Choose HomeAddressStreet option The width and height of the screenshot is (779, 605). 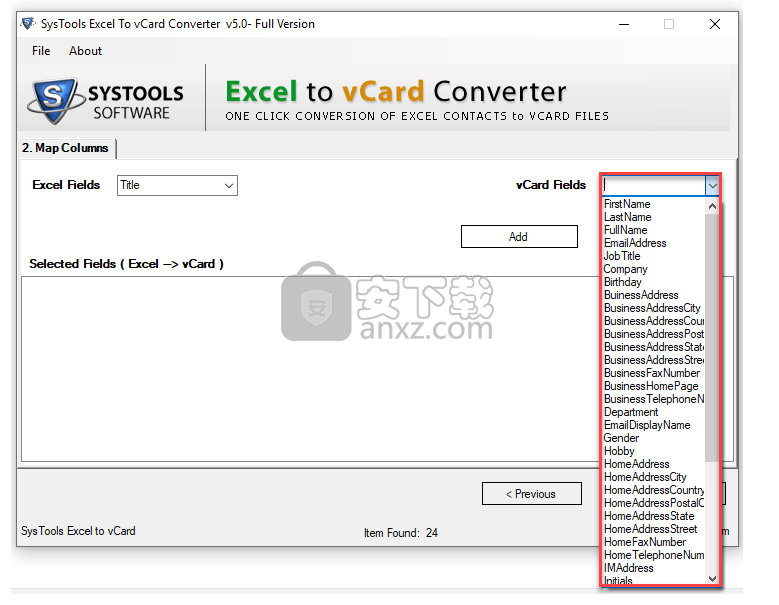(x=650, y=529)
